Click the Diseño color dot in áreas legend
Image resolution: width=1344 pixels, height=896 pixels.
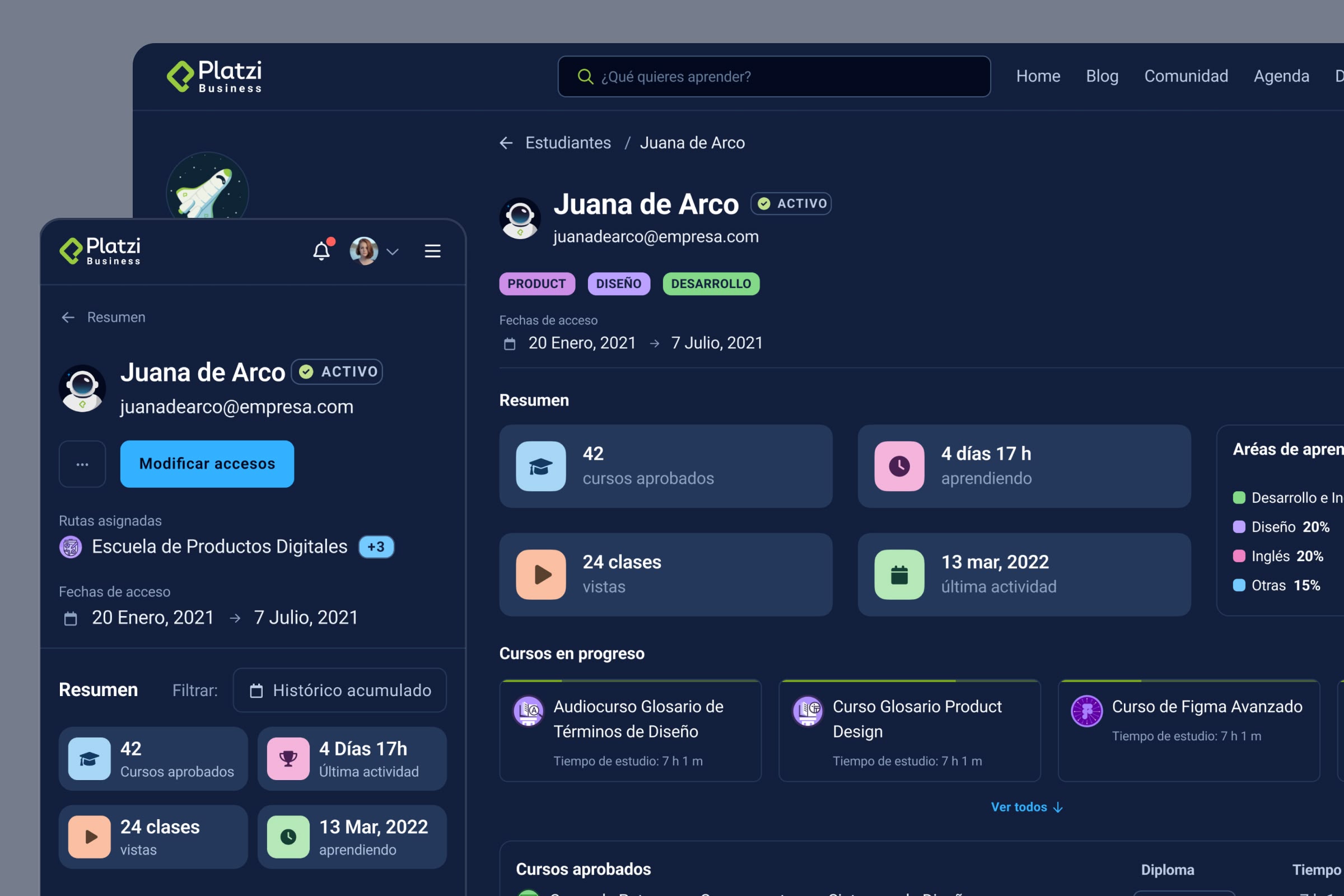coord(1238,526)
